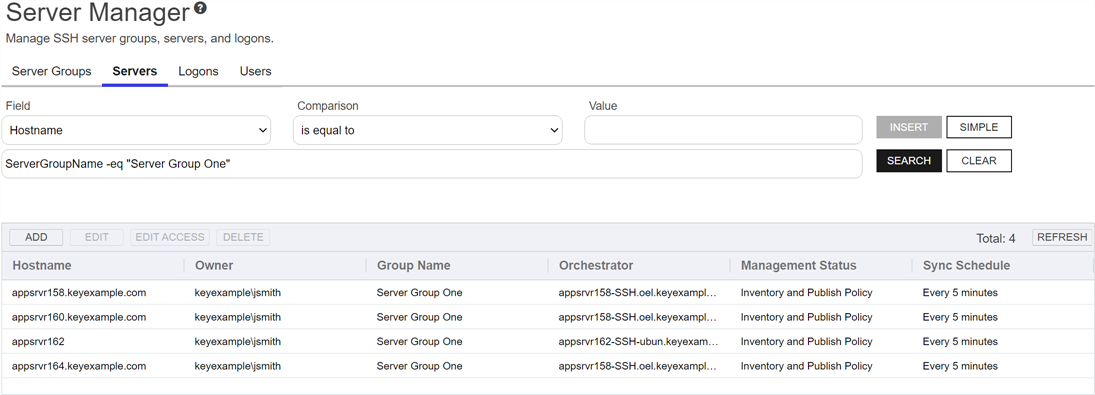Click into the Value input field
This screenshot has width=1095, height=395.
pos(723,130)
